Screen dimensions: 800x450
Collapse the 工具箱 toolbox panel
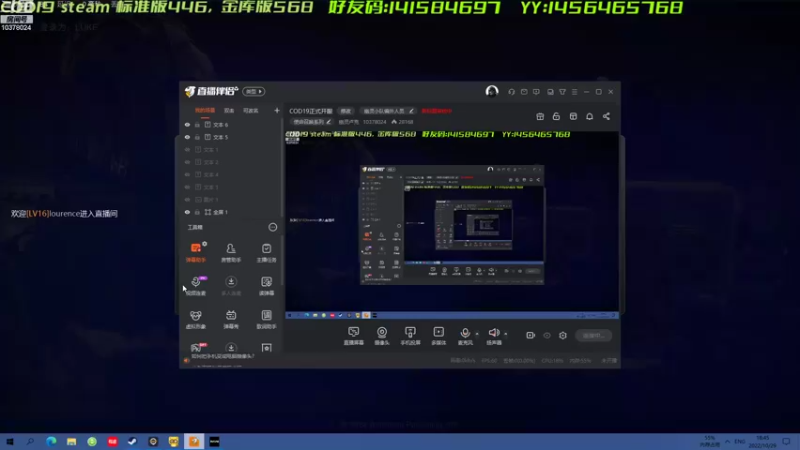pyautogui.click(x=273, y=227)
